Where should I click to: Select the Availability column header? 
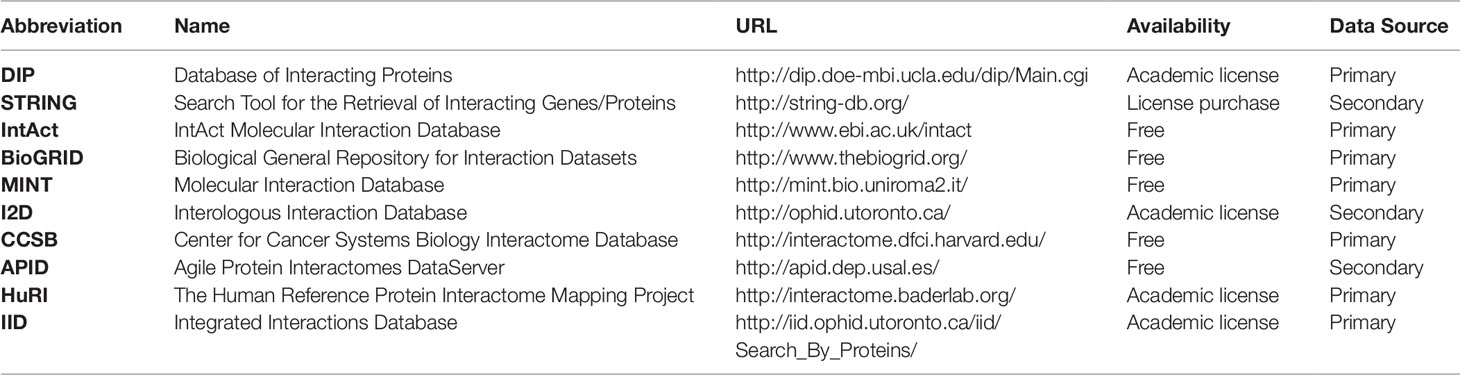(1178, 27)
